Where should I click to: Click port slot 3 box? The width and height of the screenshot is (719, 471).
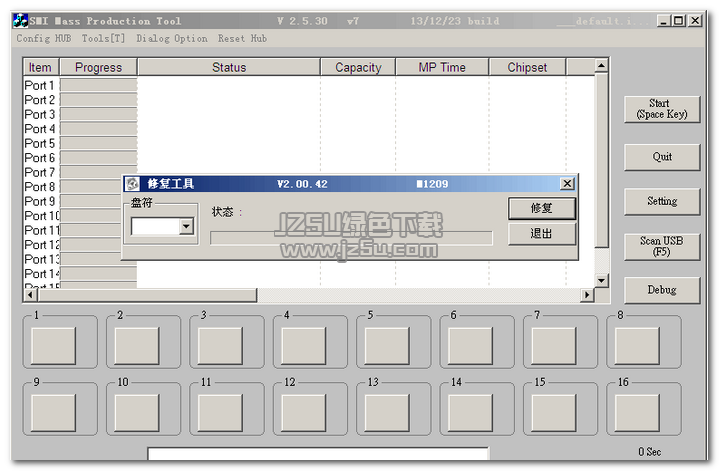(x=221, y=346)
